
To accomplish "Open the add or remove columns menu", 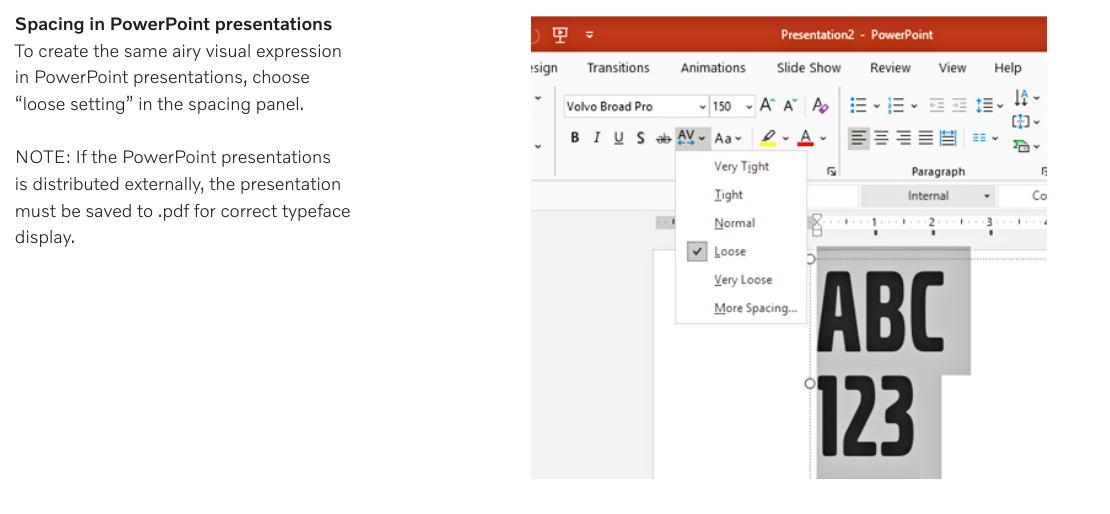I will 985,137.
